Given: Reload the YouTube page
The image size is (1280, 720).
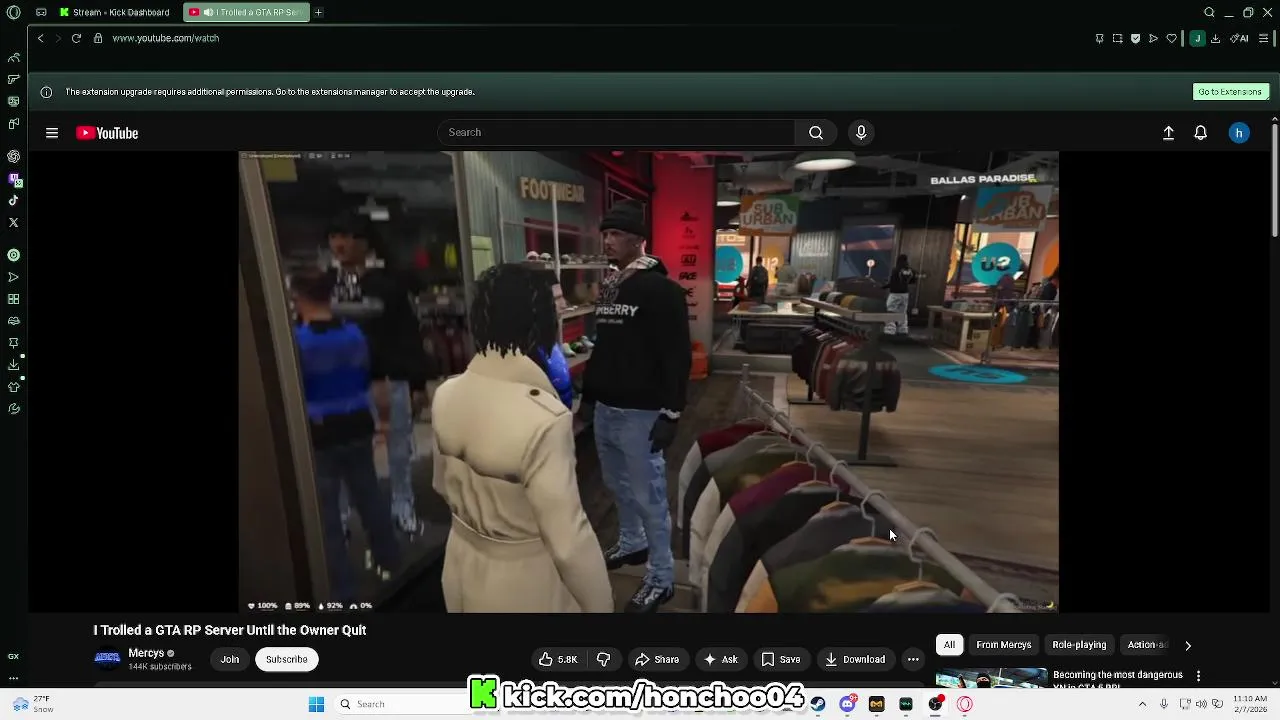Looking at the screenshot, I should pos(76,38).
